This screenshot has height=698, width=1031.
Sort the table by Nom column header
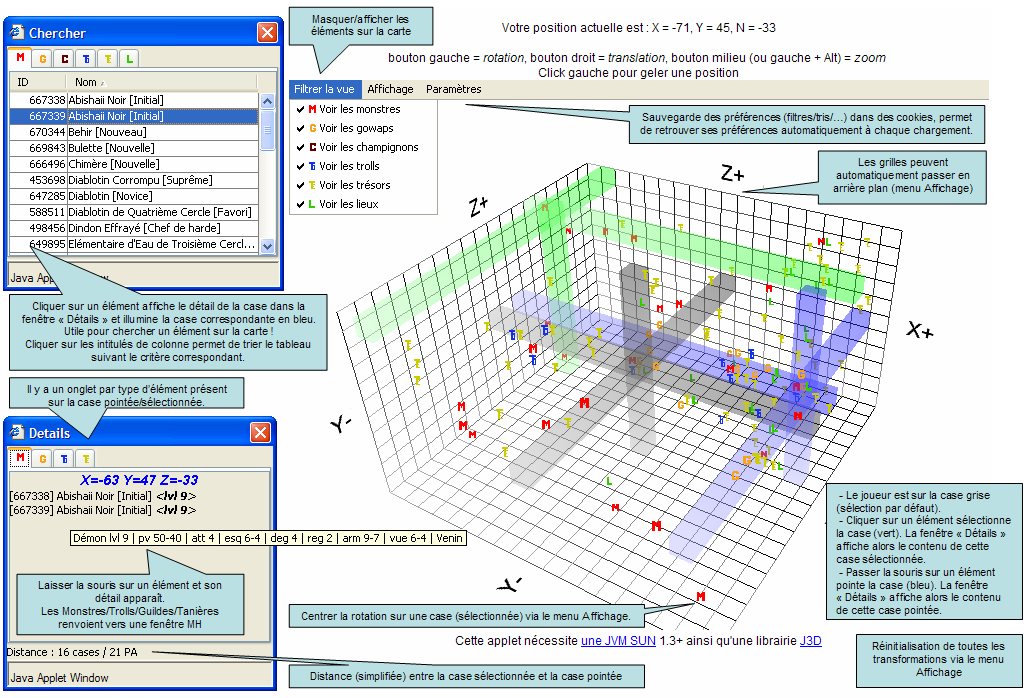click(x=162, y=82)
